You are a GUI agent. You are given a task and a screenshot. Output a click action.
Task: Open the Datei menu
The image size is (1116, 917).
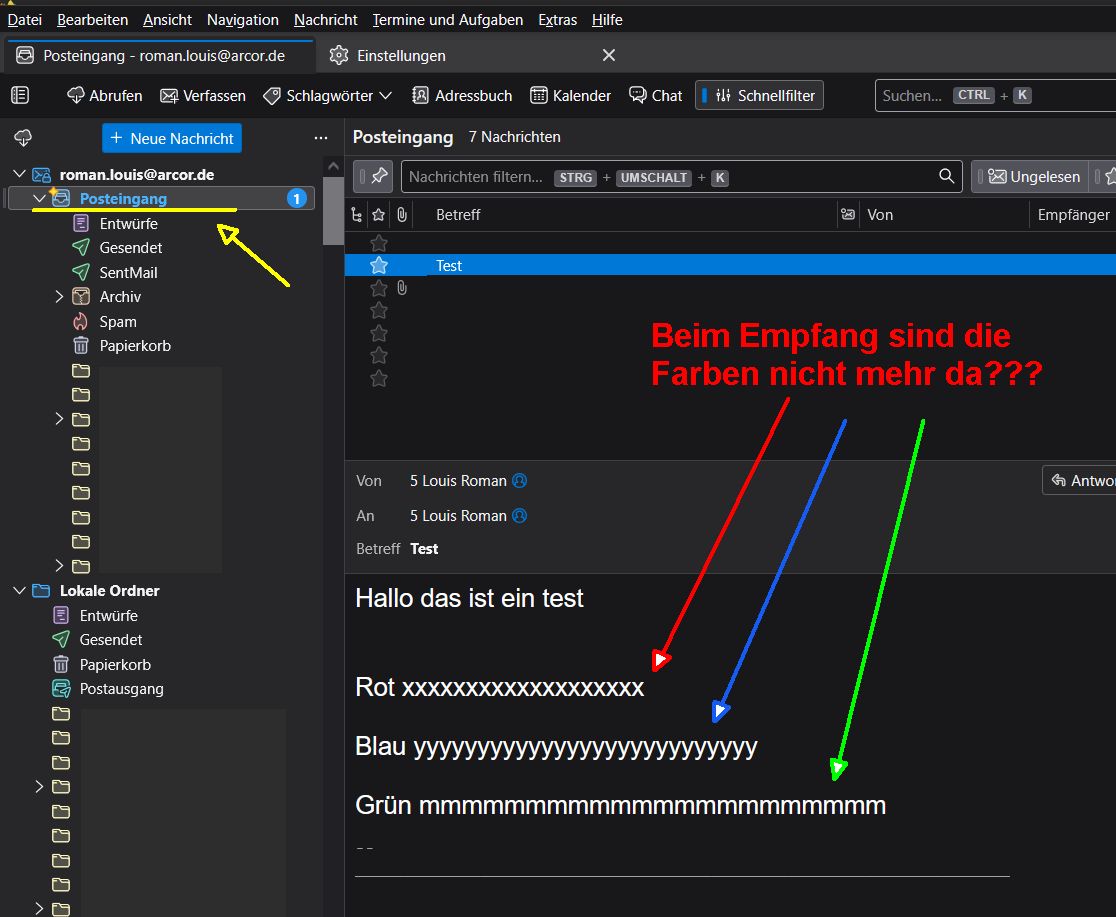(x=25, y=20)
